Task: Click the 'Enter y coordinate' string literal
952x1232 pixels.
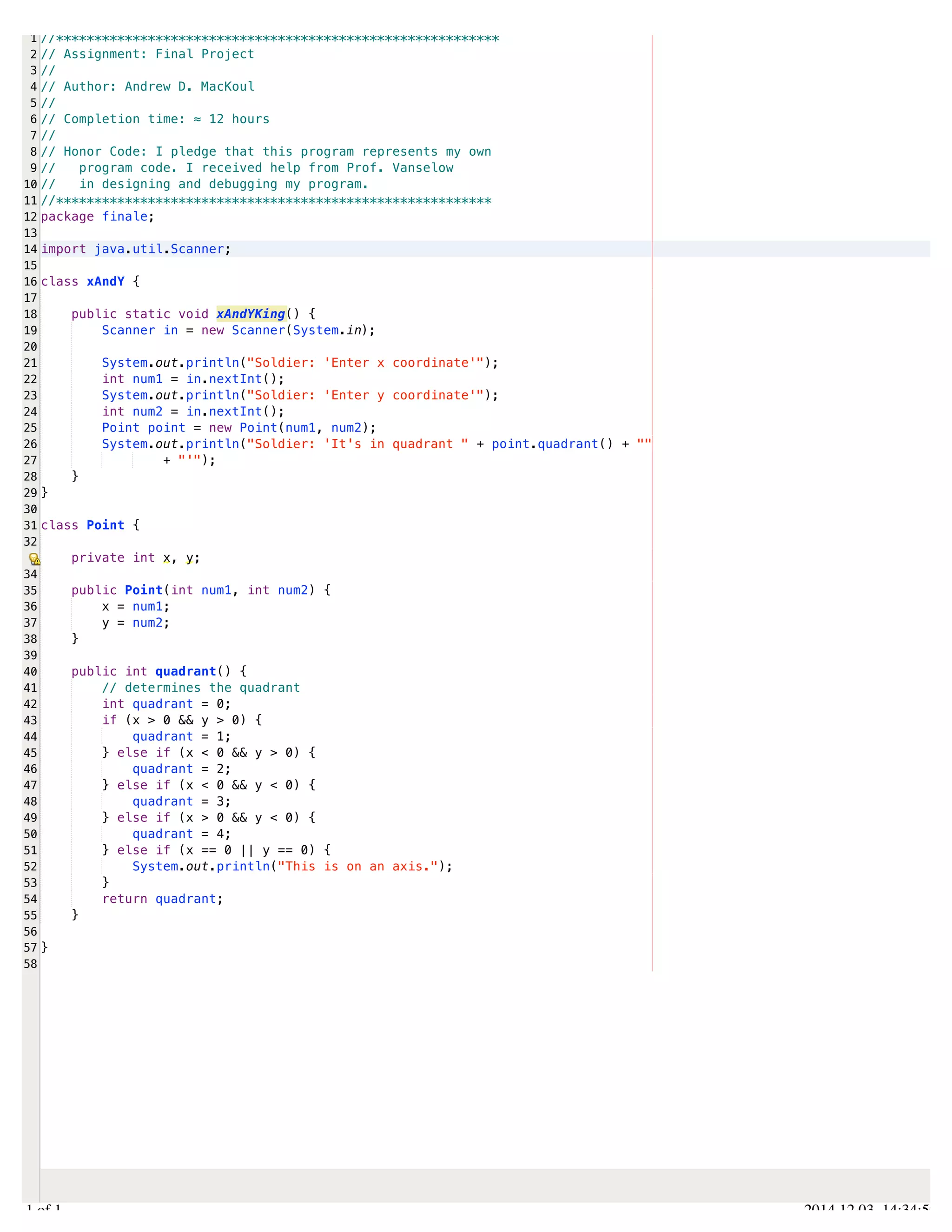Action: pyautogui.click(x=365, y=396)
